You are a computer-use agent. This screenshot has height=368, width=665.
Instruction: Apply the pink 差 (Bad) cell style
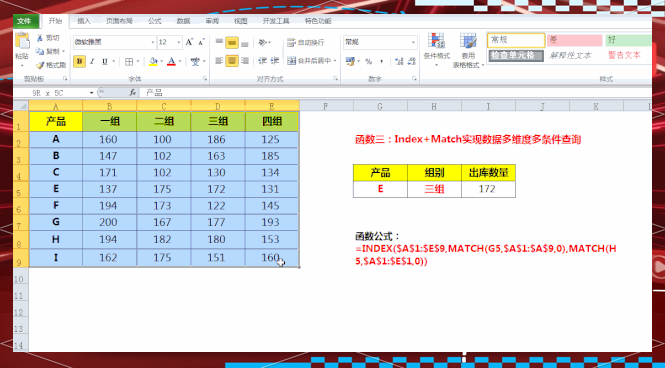(574, 40)
